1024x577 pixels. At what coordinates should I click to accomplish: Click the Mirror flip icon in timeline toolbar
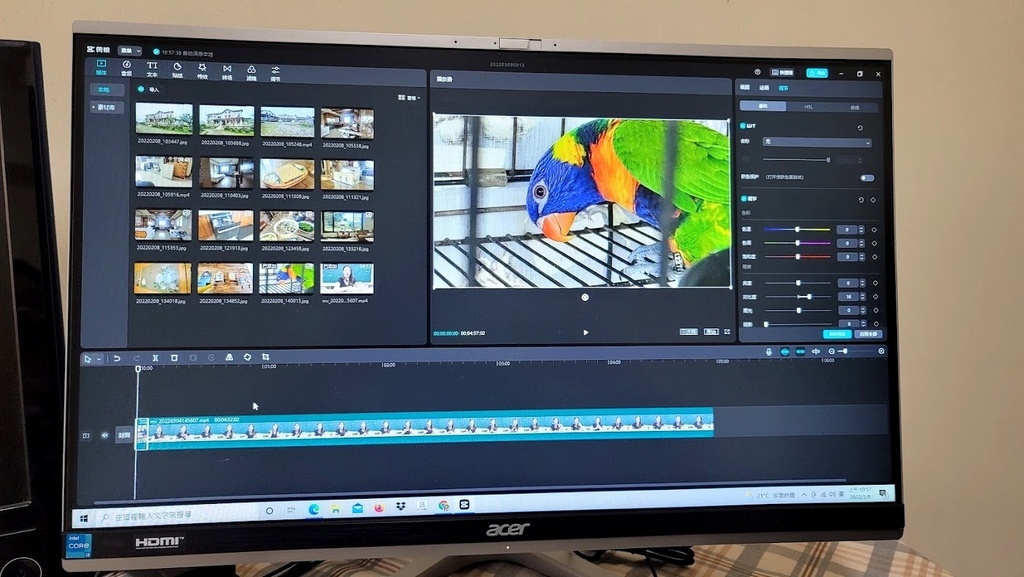[x=229, y=357]
